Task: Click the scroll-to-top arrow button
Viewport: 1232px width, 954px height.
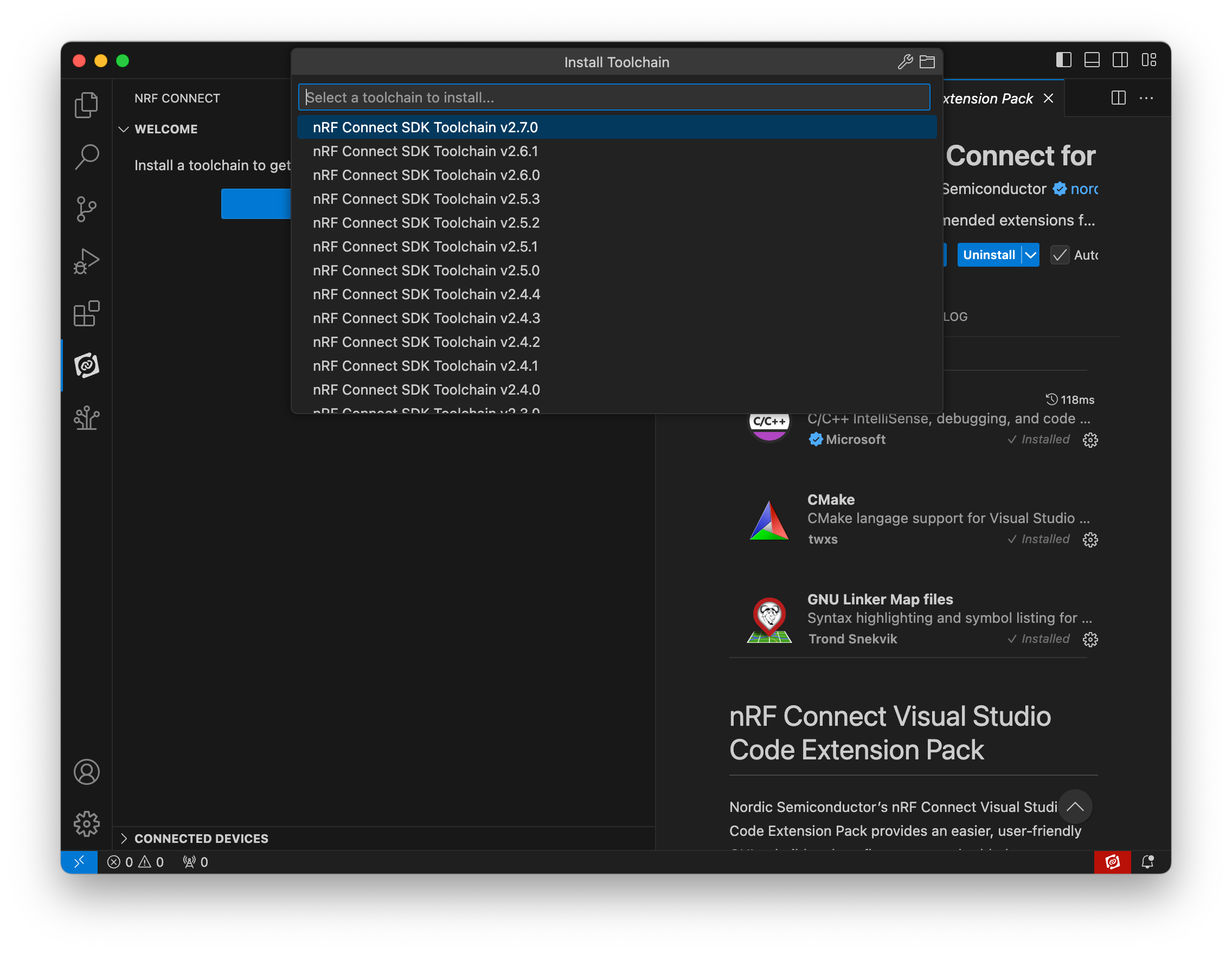Action: click(1075, 806)
